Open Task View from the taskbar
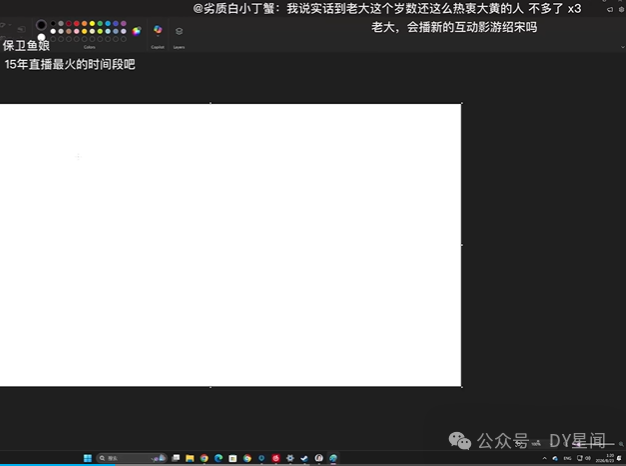The width and height of the screenshot is (626, 466). point(176,458)
